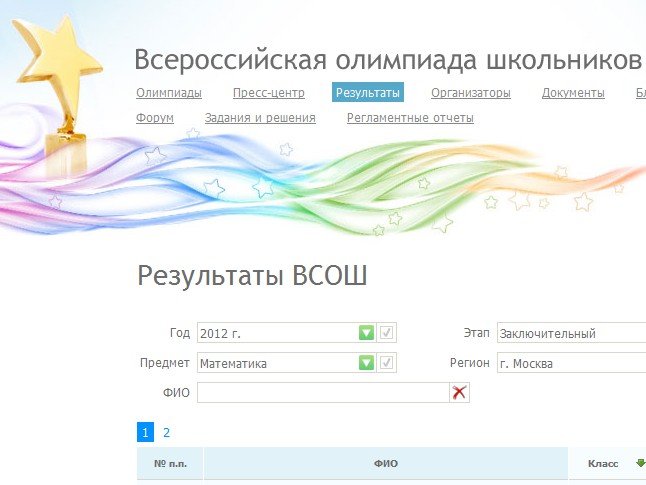The width and height of the screenshot is (646, 485).
Task: Open the Форум link
Action: tap(155, 118)
